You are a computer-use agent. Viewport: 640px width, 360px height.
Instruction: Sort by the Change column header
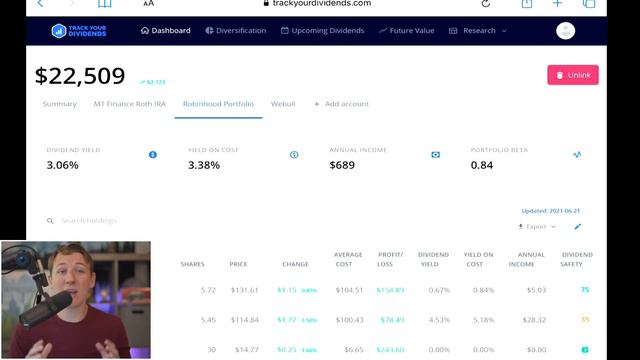pyautogui.click(x=295, y=264)
